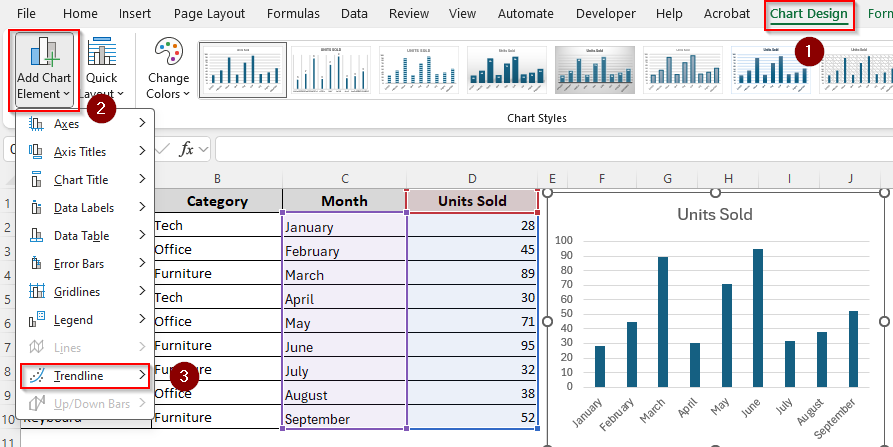893x447 pixels.
Task: Click the Units Sold chart title
Action: (x=714, y=214)
